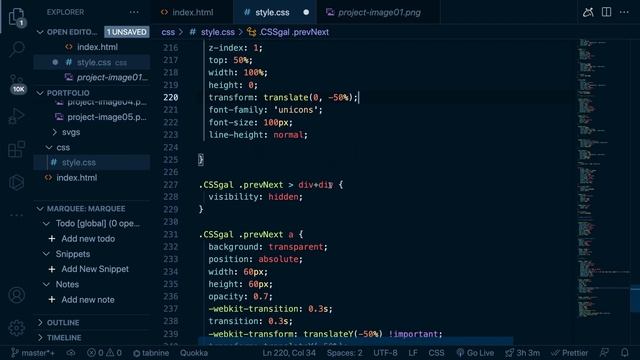Viewport: 640px width, 360px height.
Task: Change encoding via UTF-8 item
Action: 385,353
